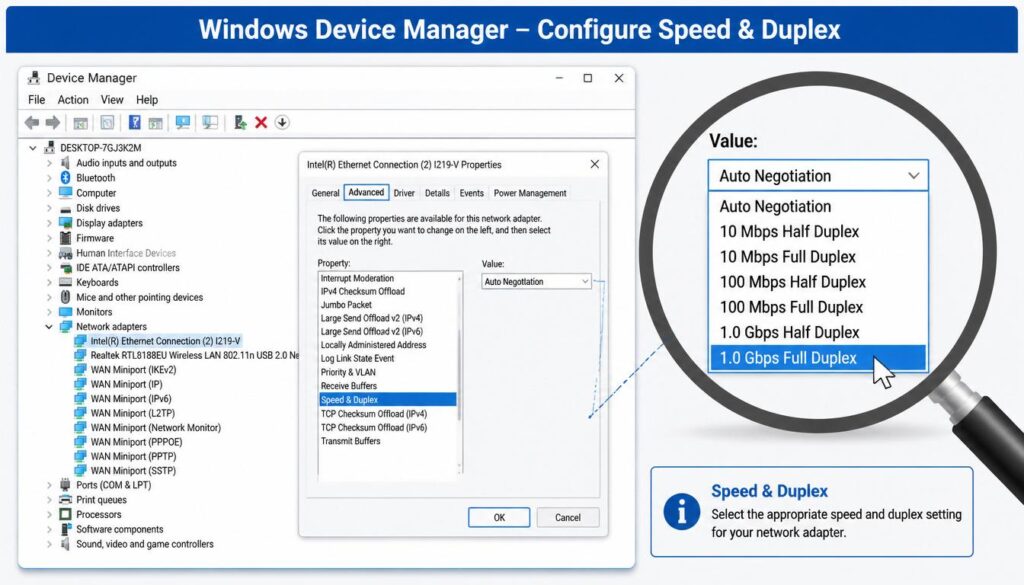
Task: Switch to the Details tab
Action: [437, 193]
